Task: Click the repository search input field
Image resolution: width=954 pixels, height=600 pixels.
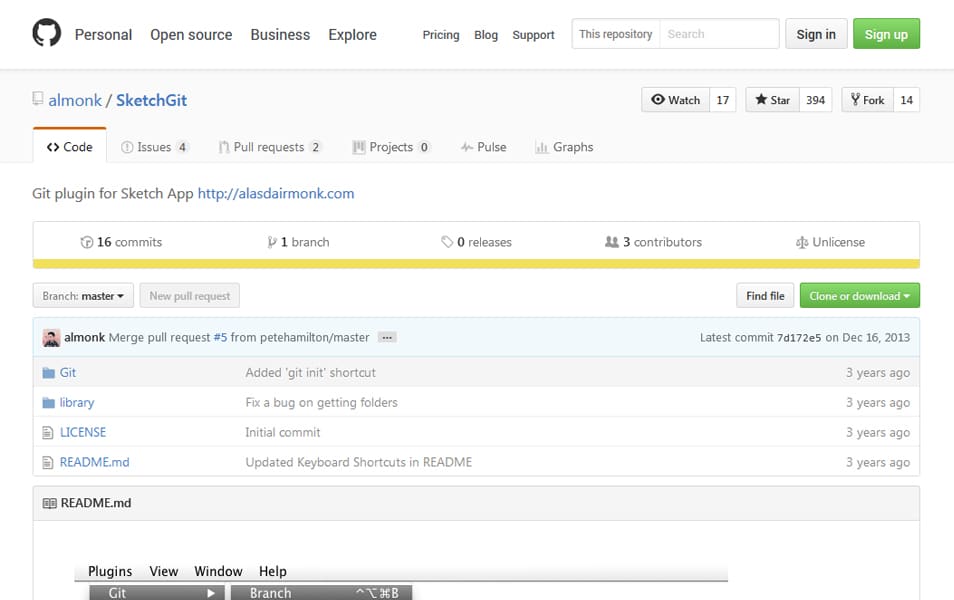Action: pos(718,34)
